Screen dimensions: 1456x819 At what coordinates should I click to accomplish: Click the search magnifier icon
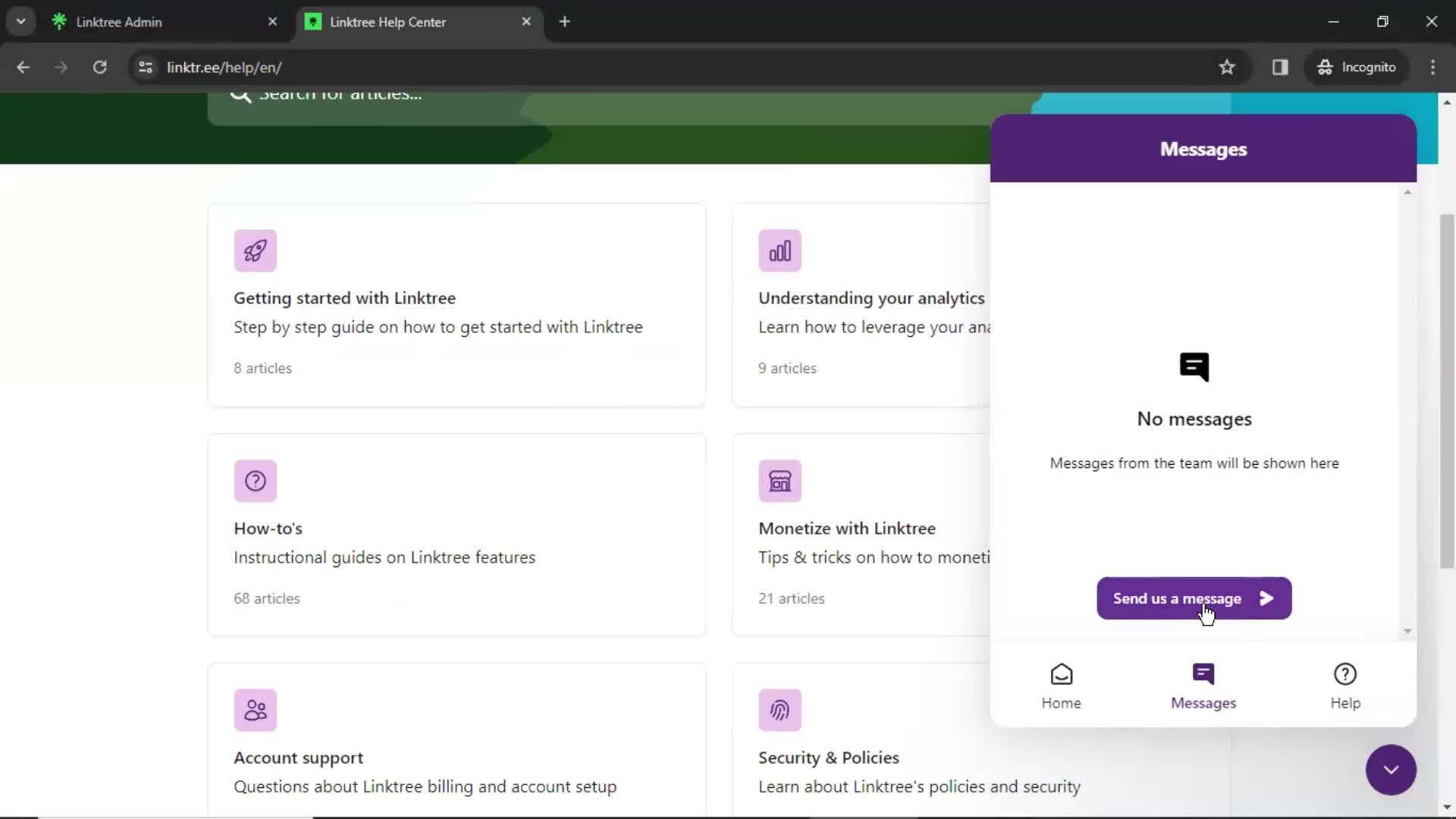(x=240, y=95)
